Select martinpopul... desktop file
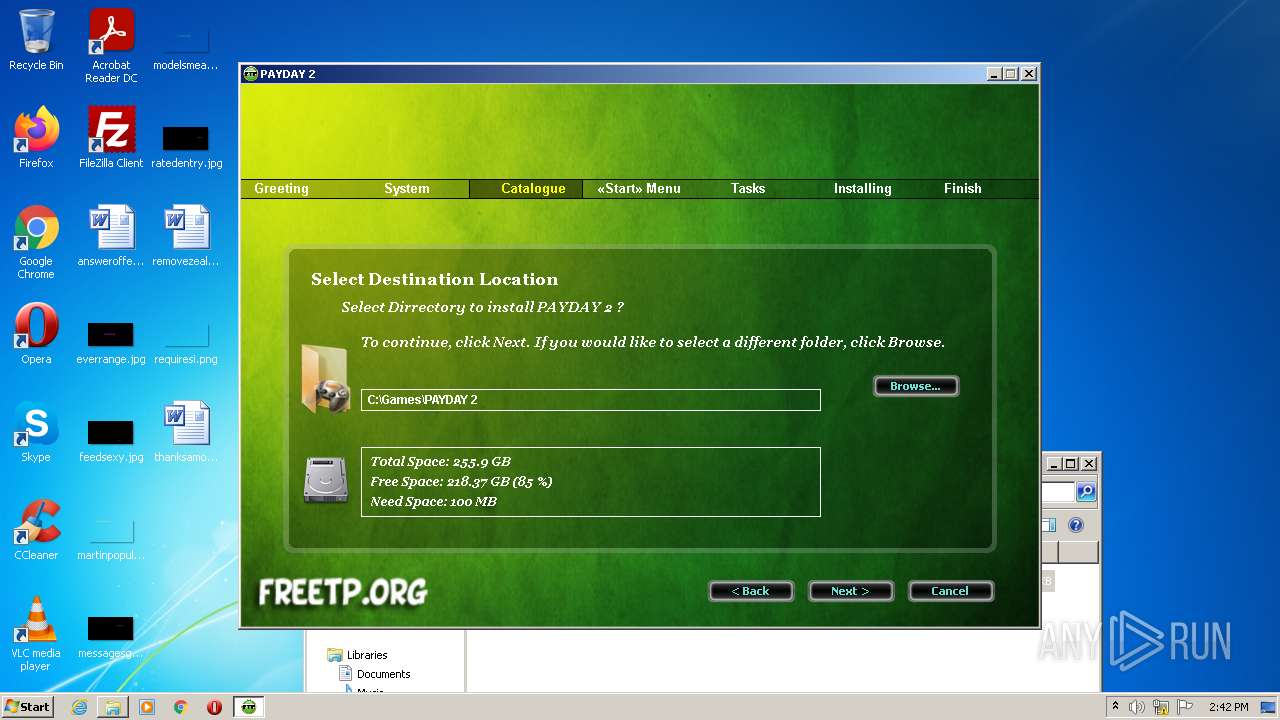This screenshot has height=720, width=1280. 111,538
